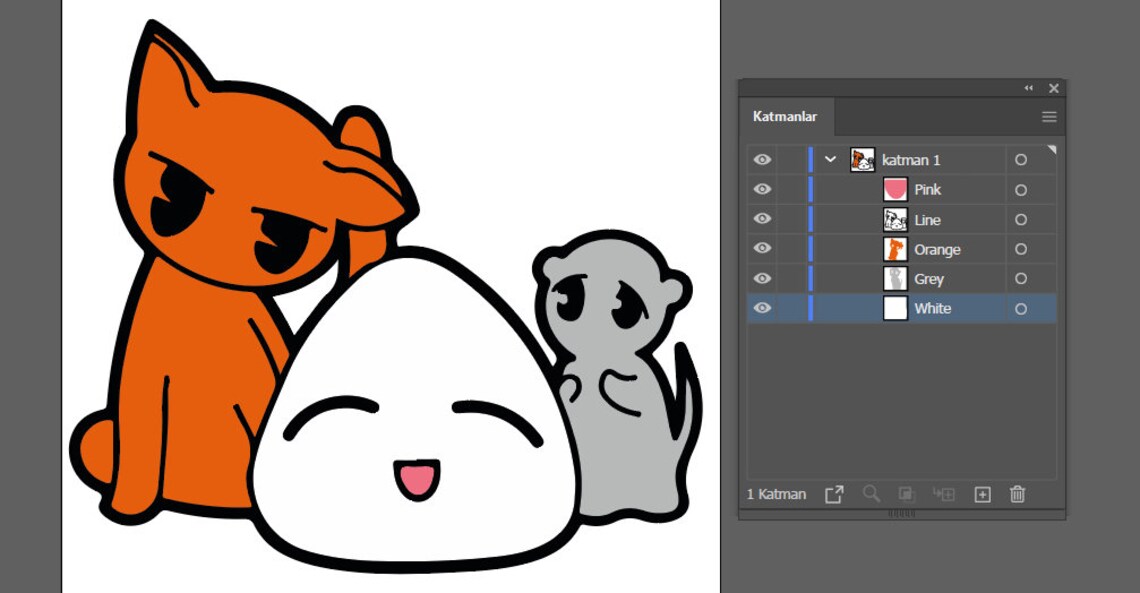
Task: Delete selected layer using the trash icon
Action: [1017, 494]
